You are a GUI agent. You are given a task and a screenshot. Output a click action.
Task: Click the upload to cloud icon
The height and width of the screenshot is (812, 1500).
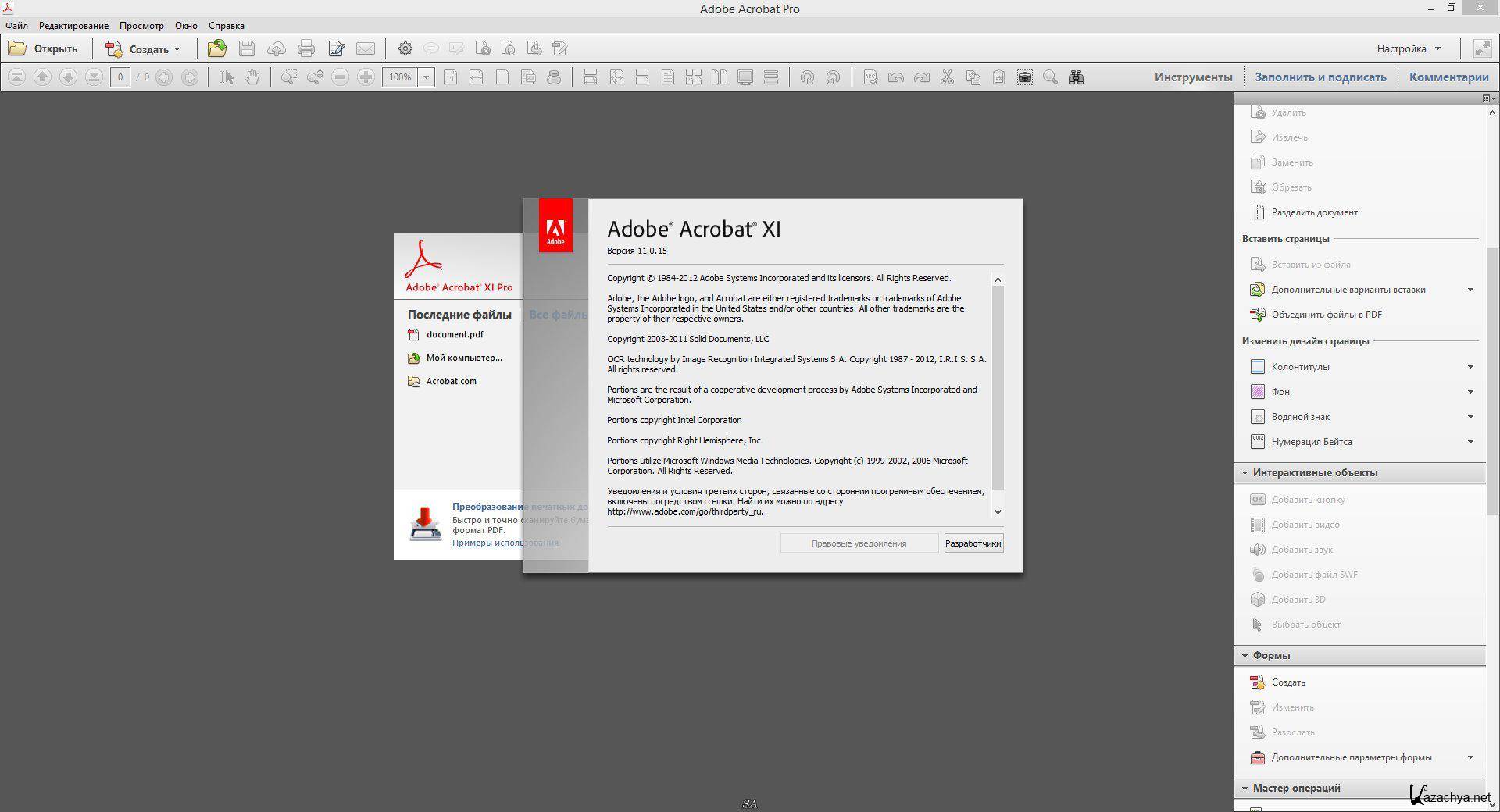click(x=276, y=48)
